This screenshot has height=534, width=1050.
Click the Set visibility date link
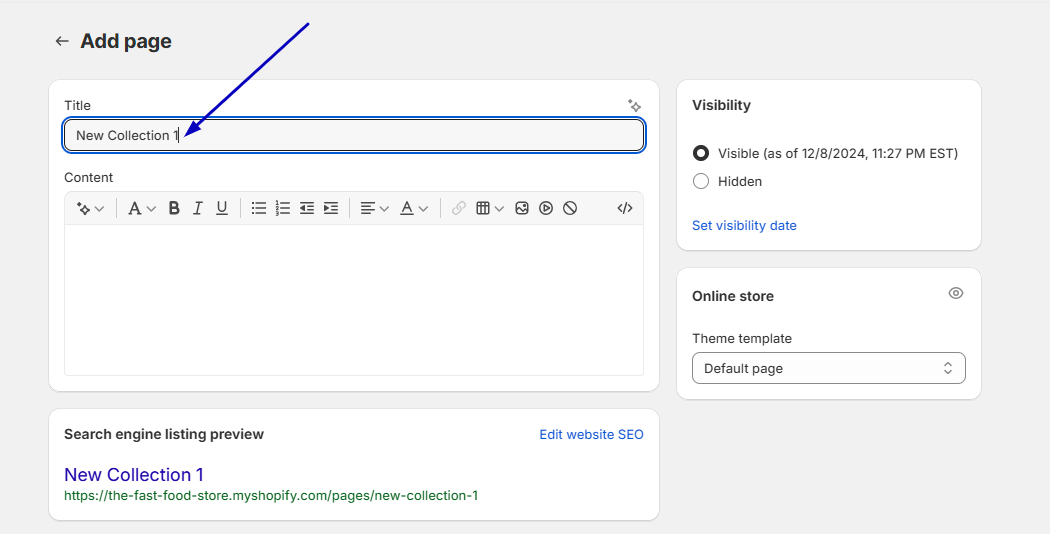click(x=744, y=226)
